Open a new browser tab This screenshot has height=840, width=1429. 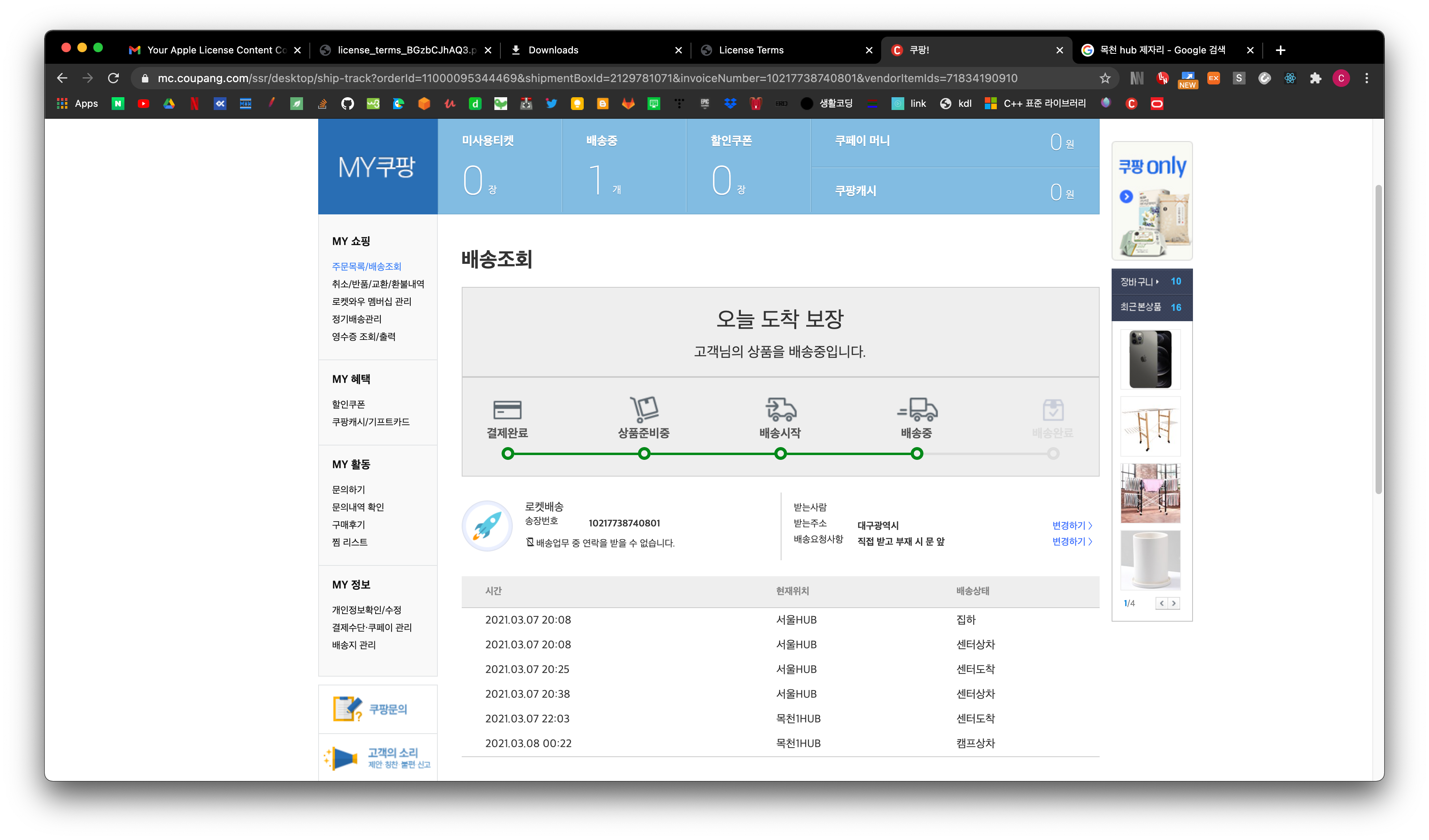tap(1280, 50)
